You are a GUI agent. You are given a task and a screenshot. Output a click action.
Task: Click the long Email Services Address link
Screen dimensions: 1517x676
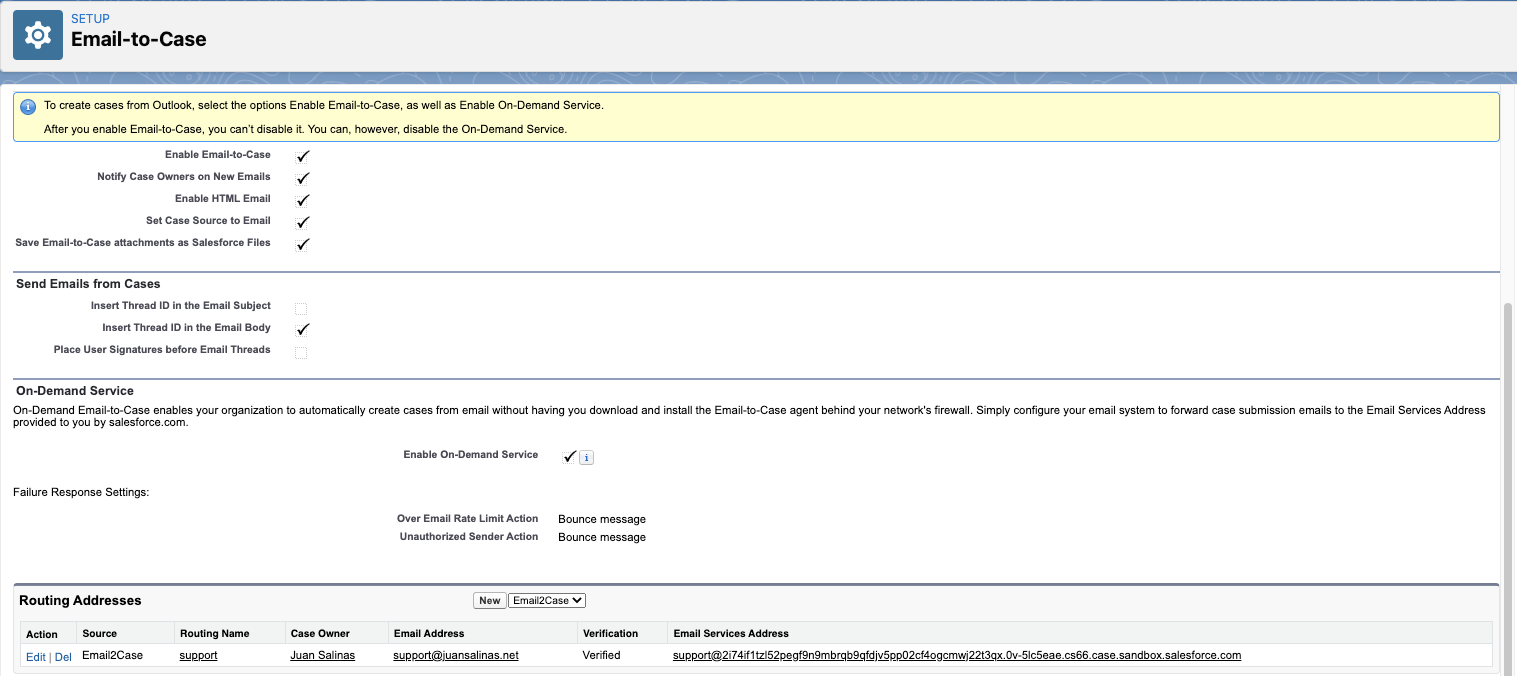957,655
